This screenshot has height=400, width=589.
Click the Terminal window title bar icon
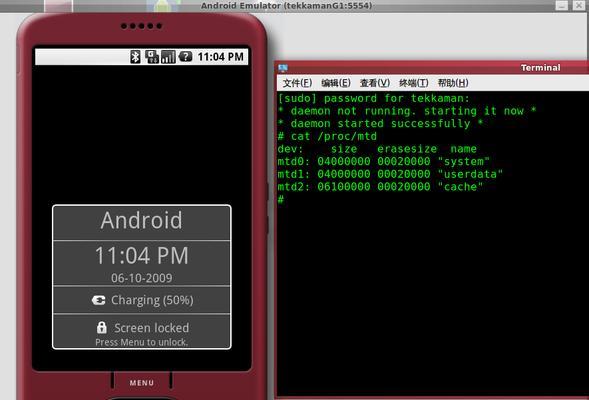(283, 68)
